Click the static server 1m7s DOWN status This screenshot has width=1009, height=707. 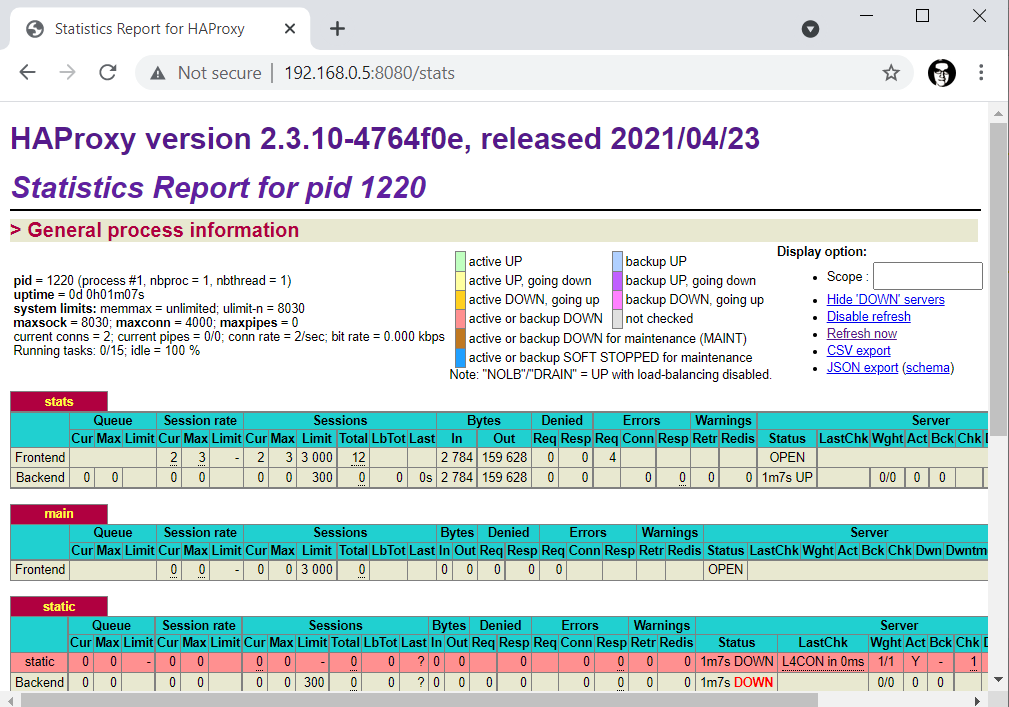point(737,661)
